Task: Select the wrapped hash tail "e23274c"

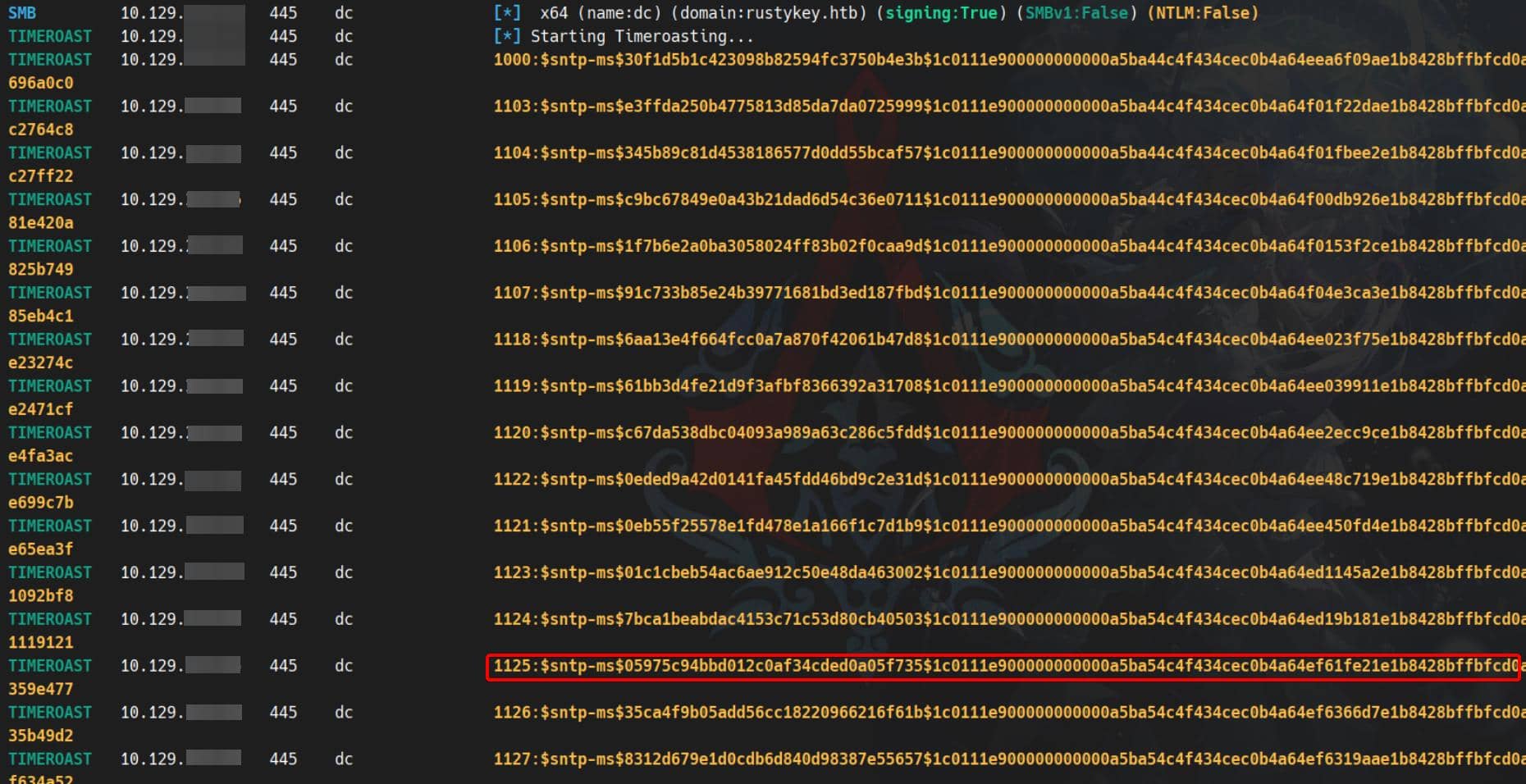Action: click(41, 362)
